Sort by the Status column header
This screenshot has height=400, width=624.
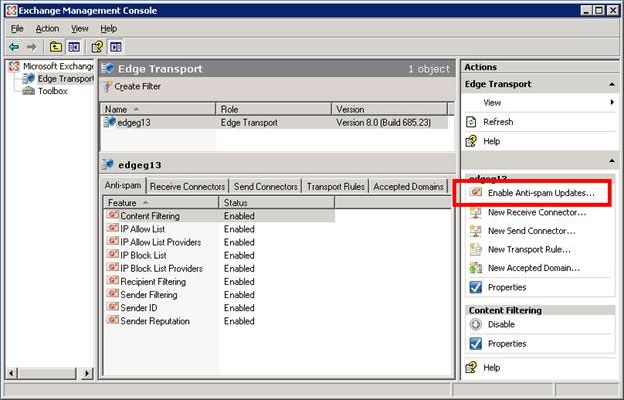pyautogui.click(x=277, y=203)
